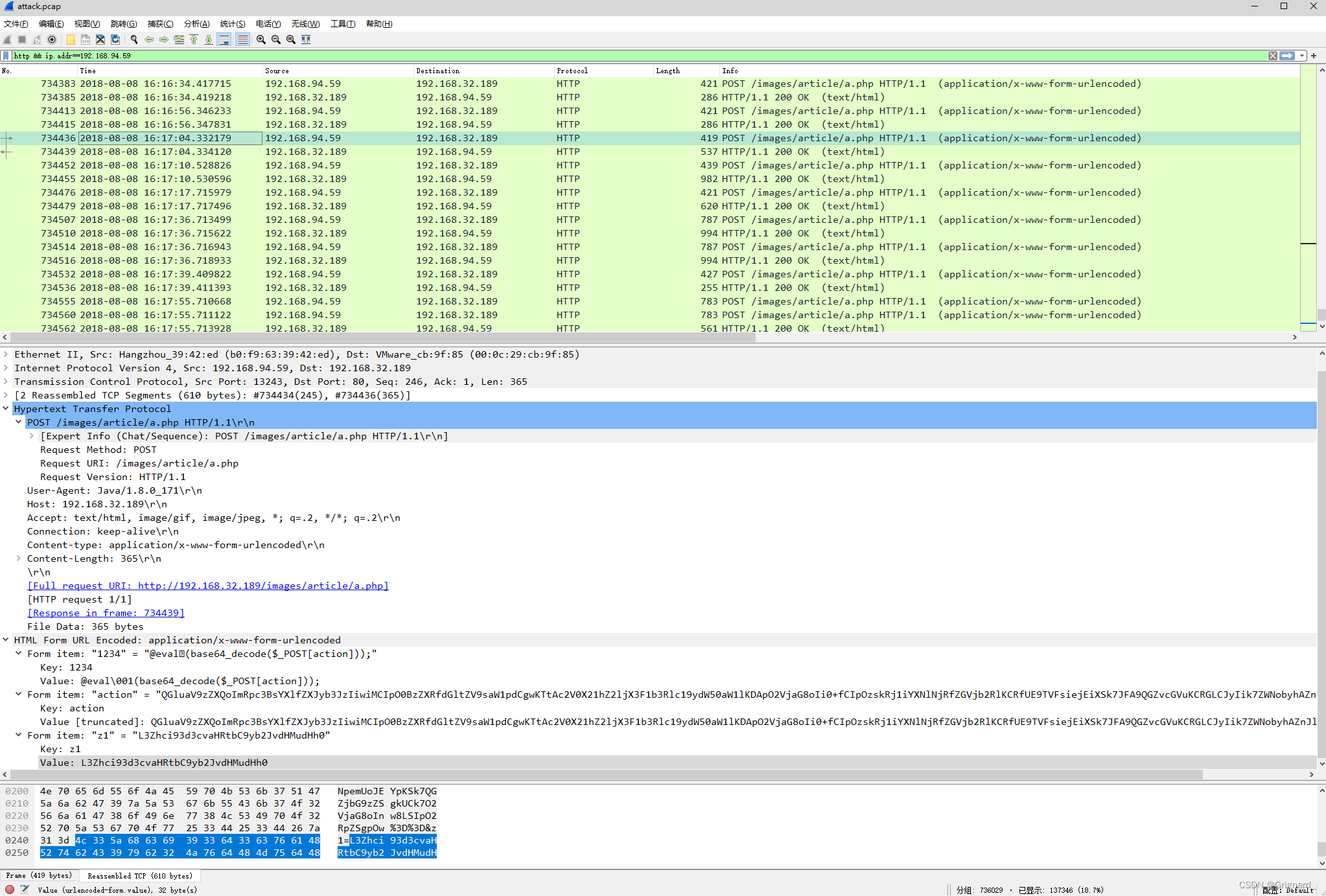Reload this capture file icon
The image size is (1326, 896).
tap(115, 40)
